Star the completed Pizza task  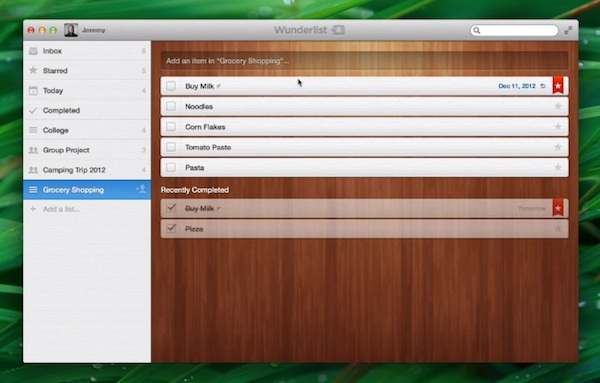tap(558, 229)
